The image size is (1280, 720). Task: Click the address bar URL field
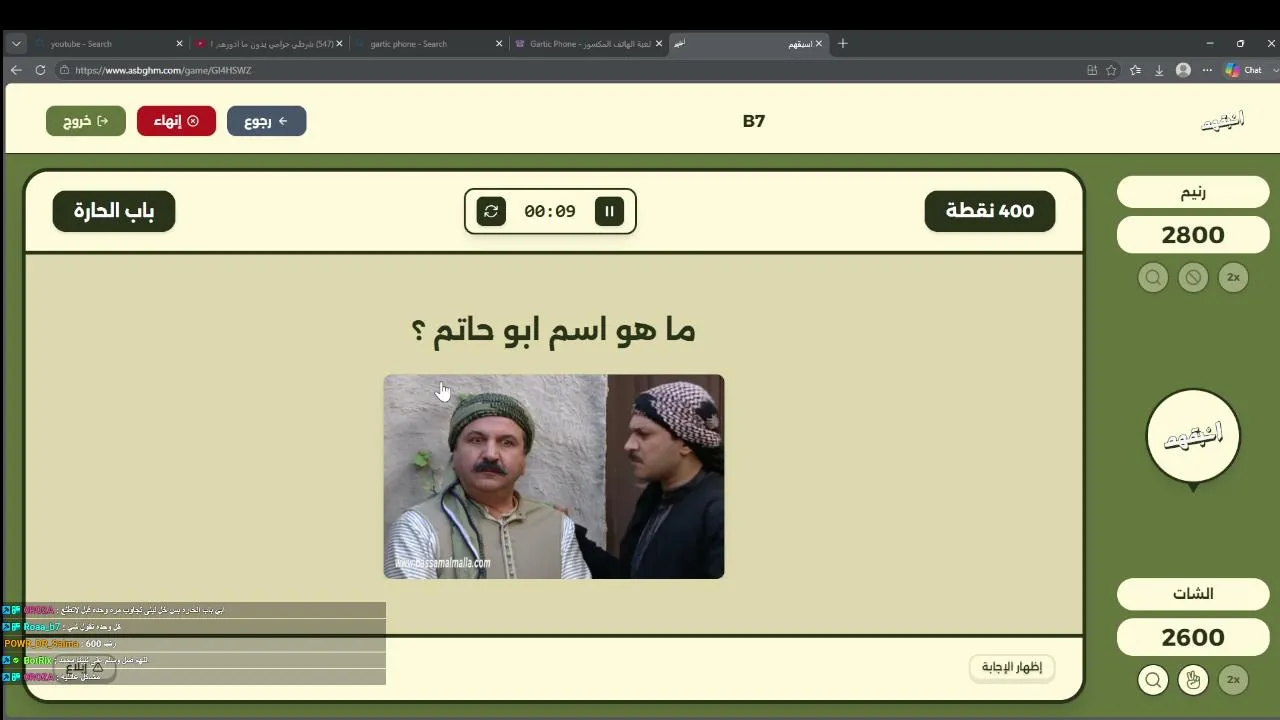click(570, 70)
